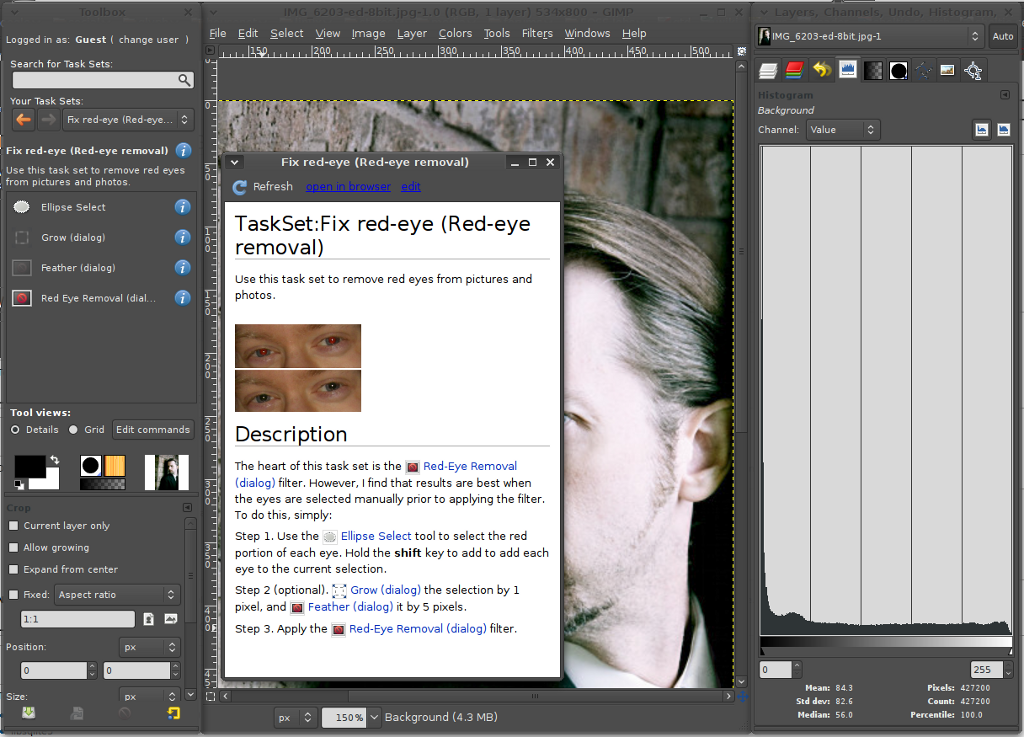Switch histogram to logarithmic view
1024x737 pixels.
coord(1004,129)
